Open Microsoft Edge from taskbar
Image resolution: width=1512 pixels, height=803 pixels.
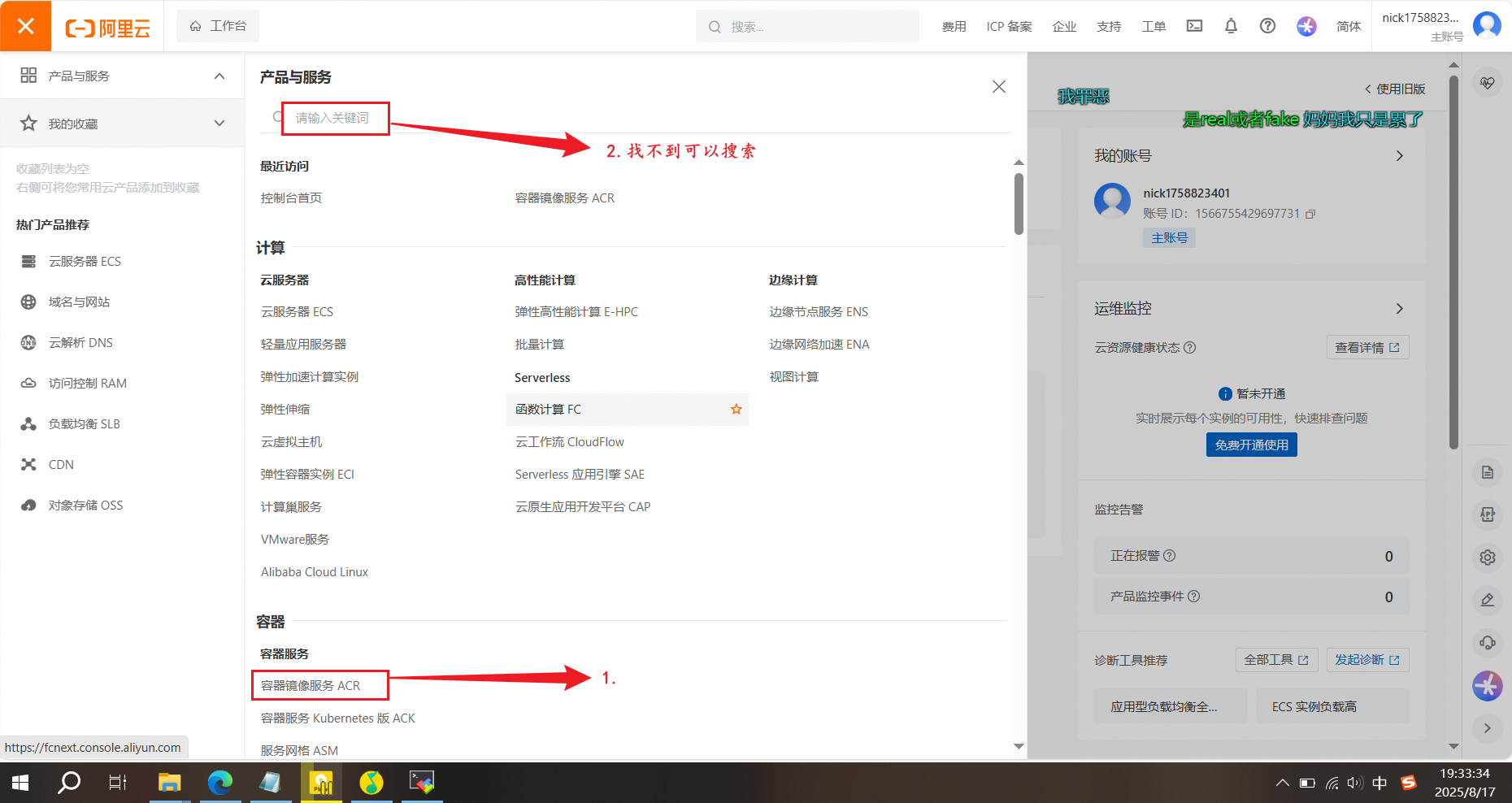[x=219, y=782]
